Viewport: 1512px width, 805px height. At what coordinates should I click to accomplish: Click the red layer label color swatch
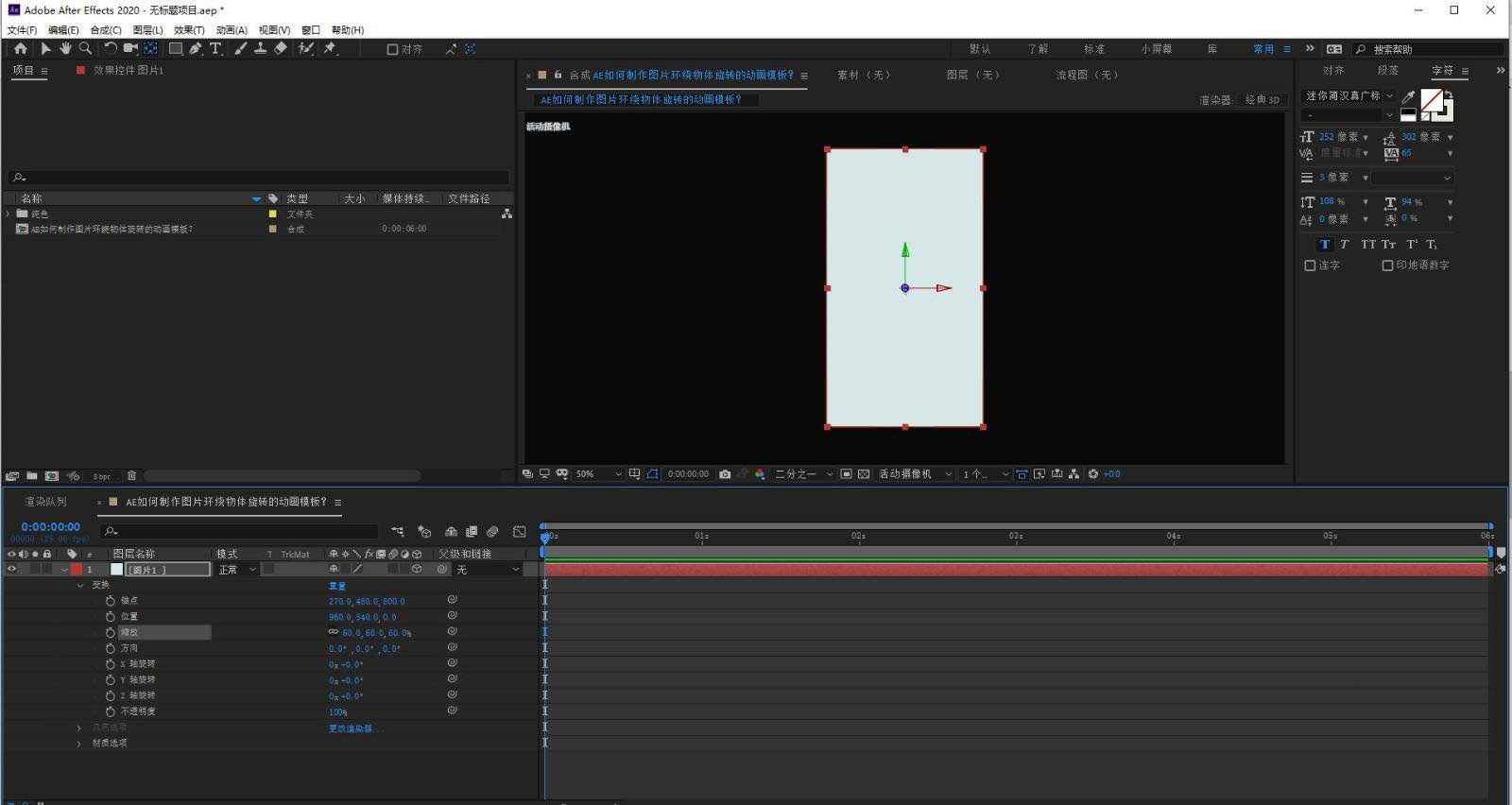tap(77, 570)
